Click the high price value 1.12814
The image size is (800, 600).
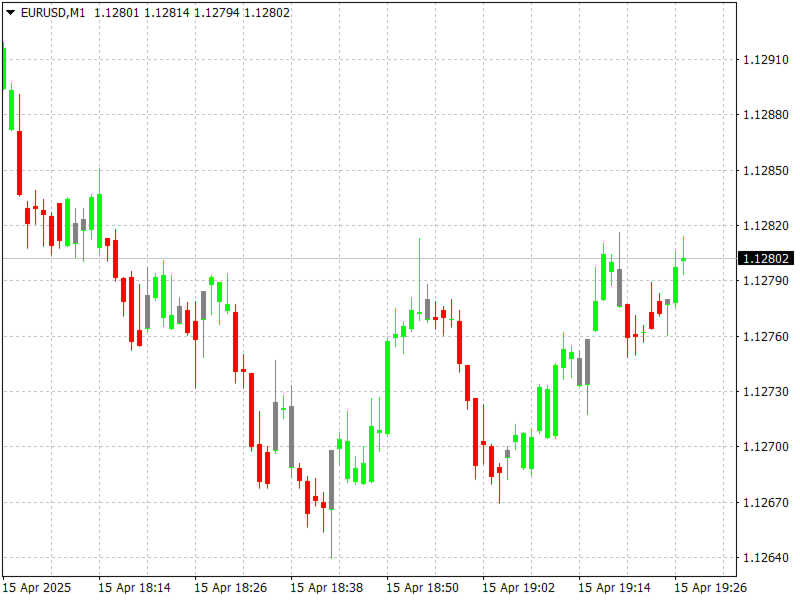click(x=167, y=13)
